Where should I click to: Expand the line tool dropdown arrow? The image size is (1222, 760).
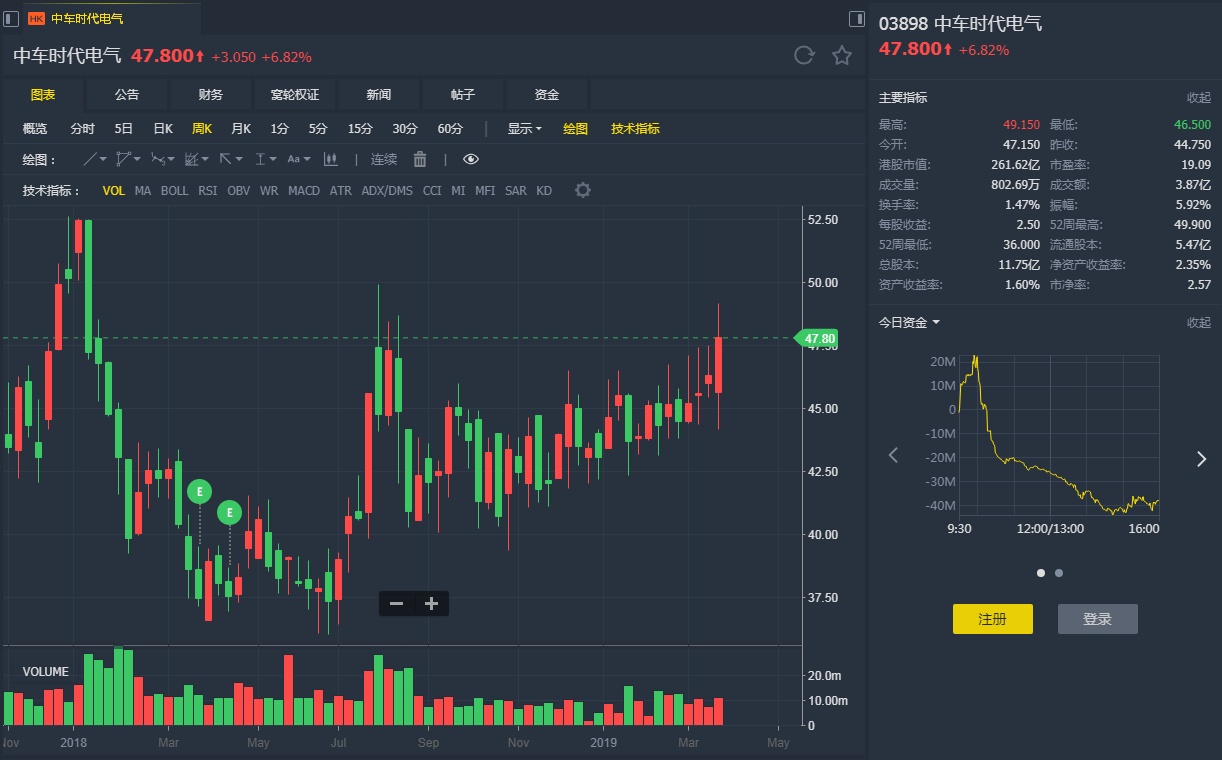tap(103, 159)
